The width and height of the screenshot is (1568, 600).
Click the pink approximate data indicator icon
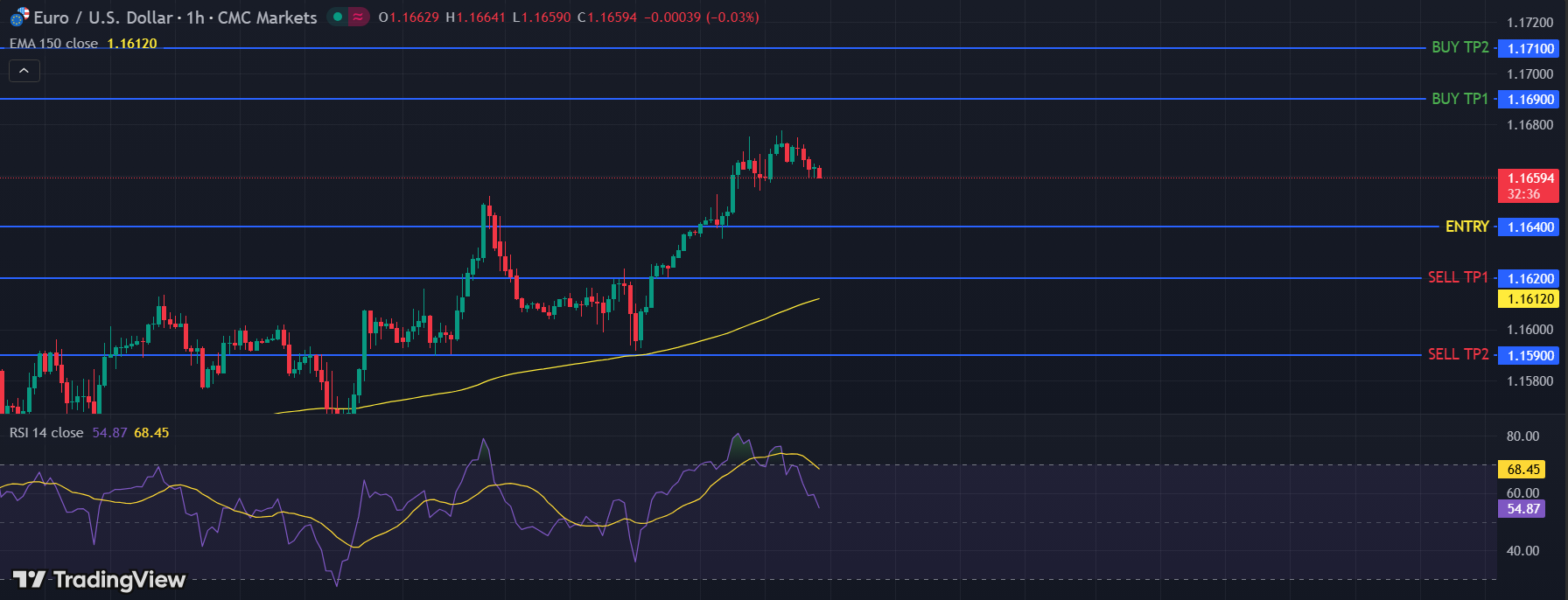point(358,17)
